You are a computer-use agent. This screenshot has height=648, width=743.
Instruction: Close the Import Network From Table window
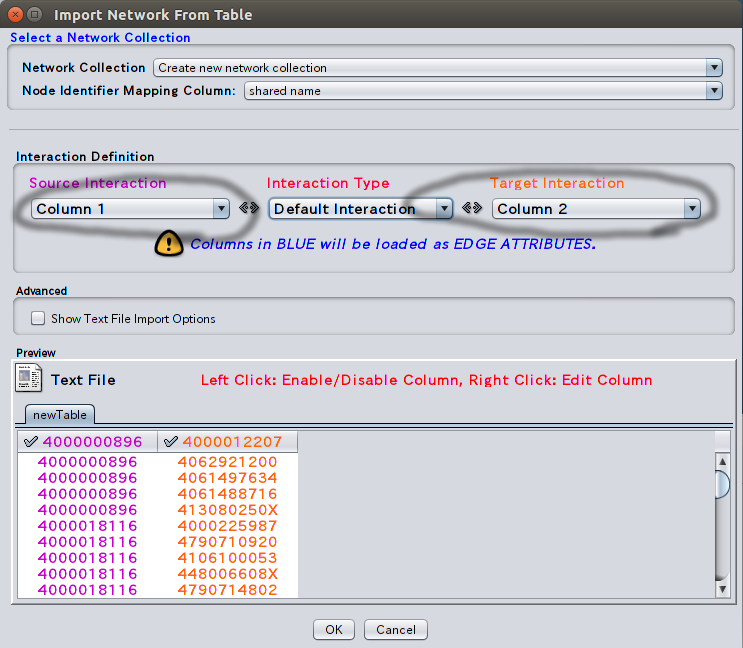click(x=15, y=14)
